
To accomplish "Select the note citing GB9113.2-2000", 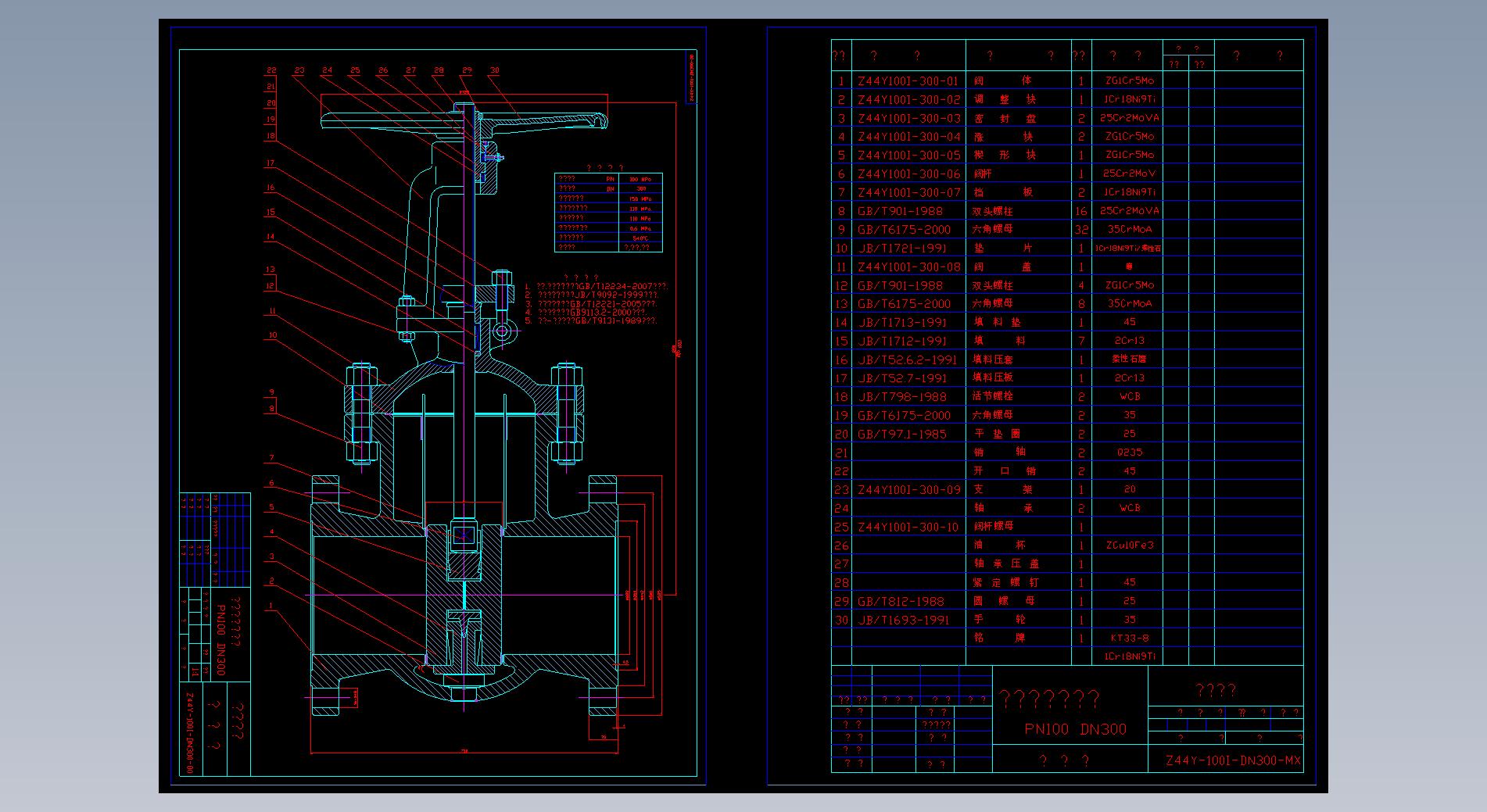I will 586,312.
